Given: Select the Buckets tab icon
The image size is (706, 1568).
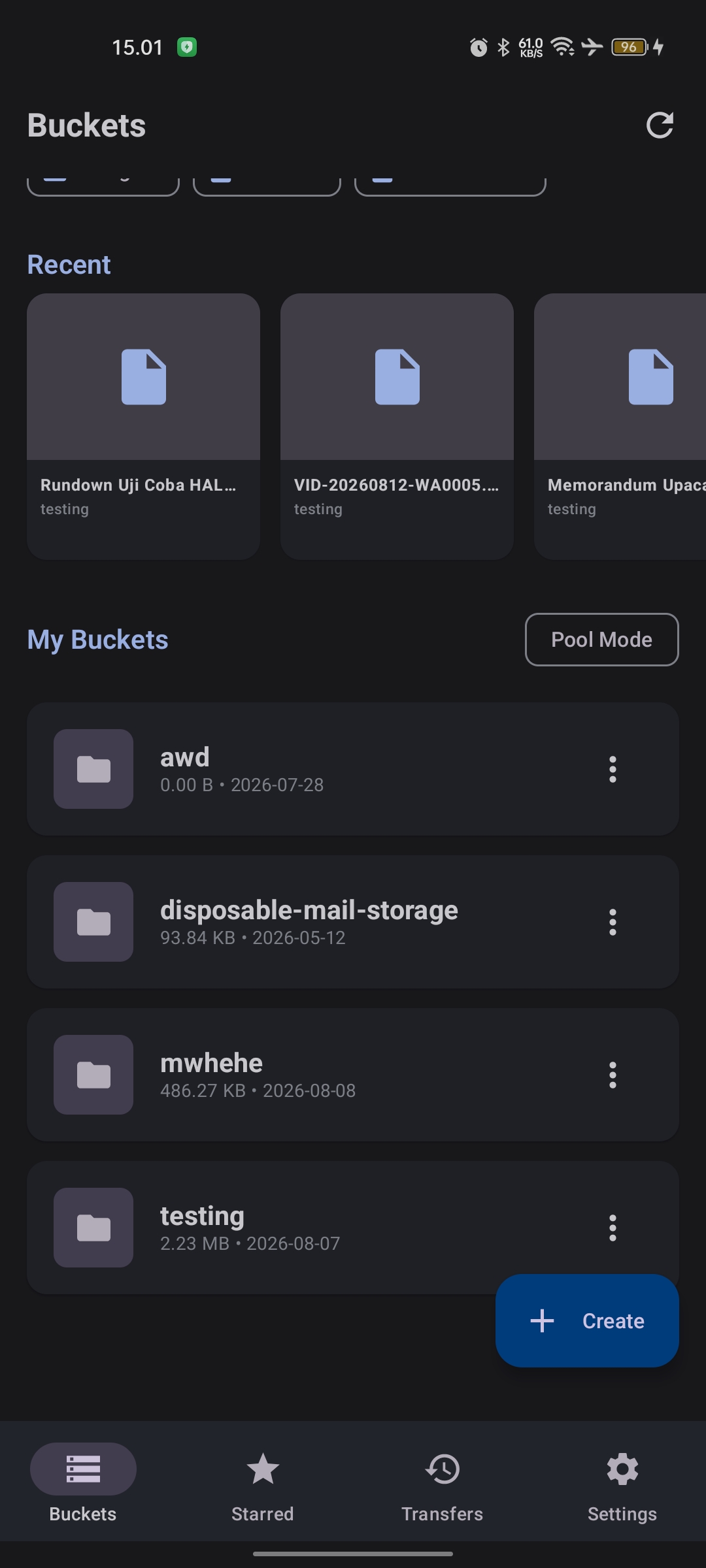Looking at the screenshot, I should tap(83, 1469).
